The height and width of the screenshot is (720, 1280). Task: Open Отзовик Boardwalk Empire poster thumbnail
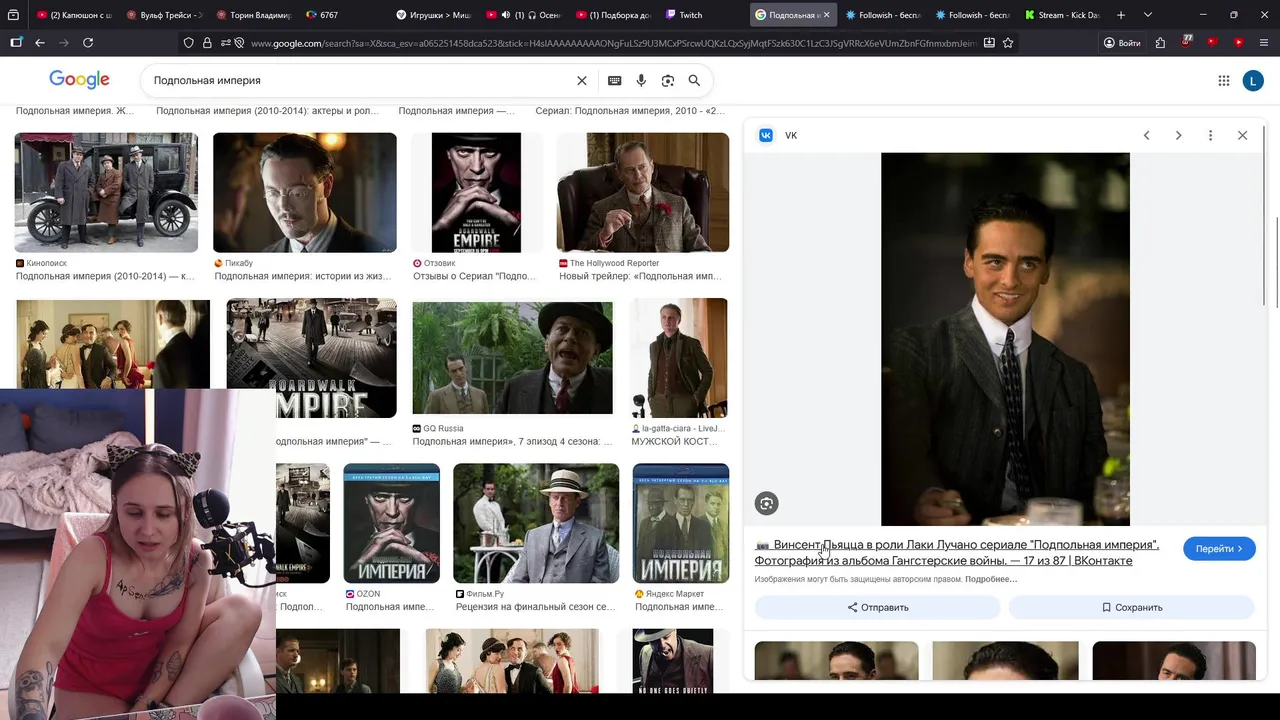476,192
